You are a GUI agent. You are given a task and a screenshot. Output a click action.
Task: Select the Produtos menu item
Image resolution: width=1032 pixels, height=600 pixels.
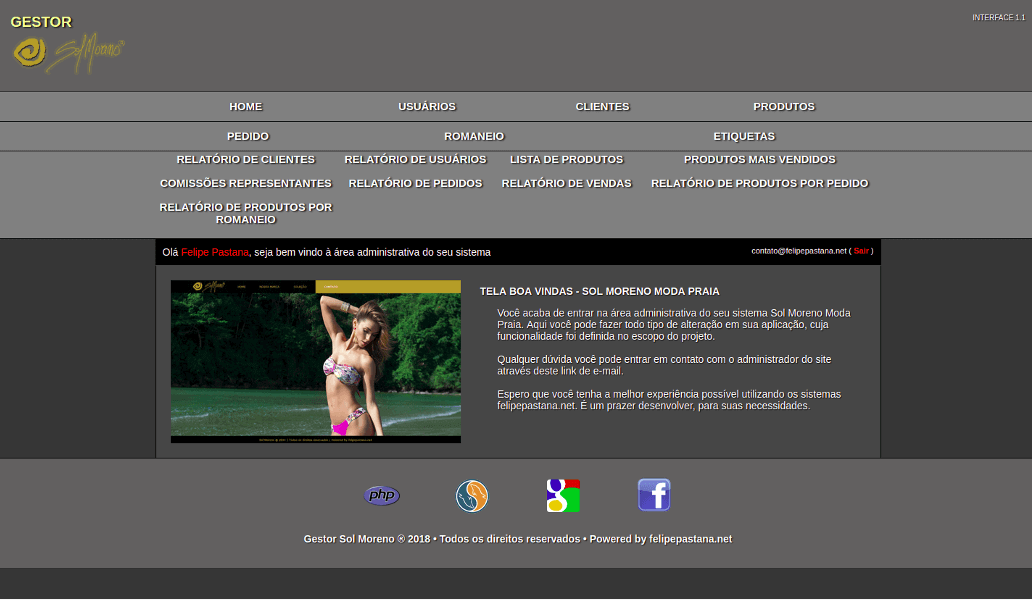click(784, 107)
